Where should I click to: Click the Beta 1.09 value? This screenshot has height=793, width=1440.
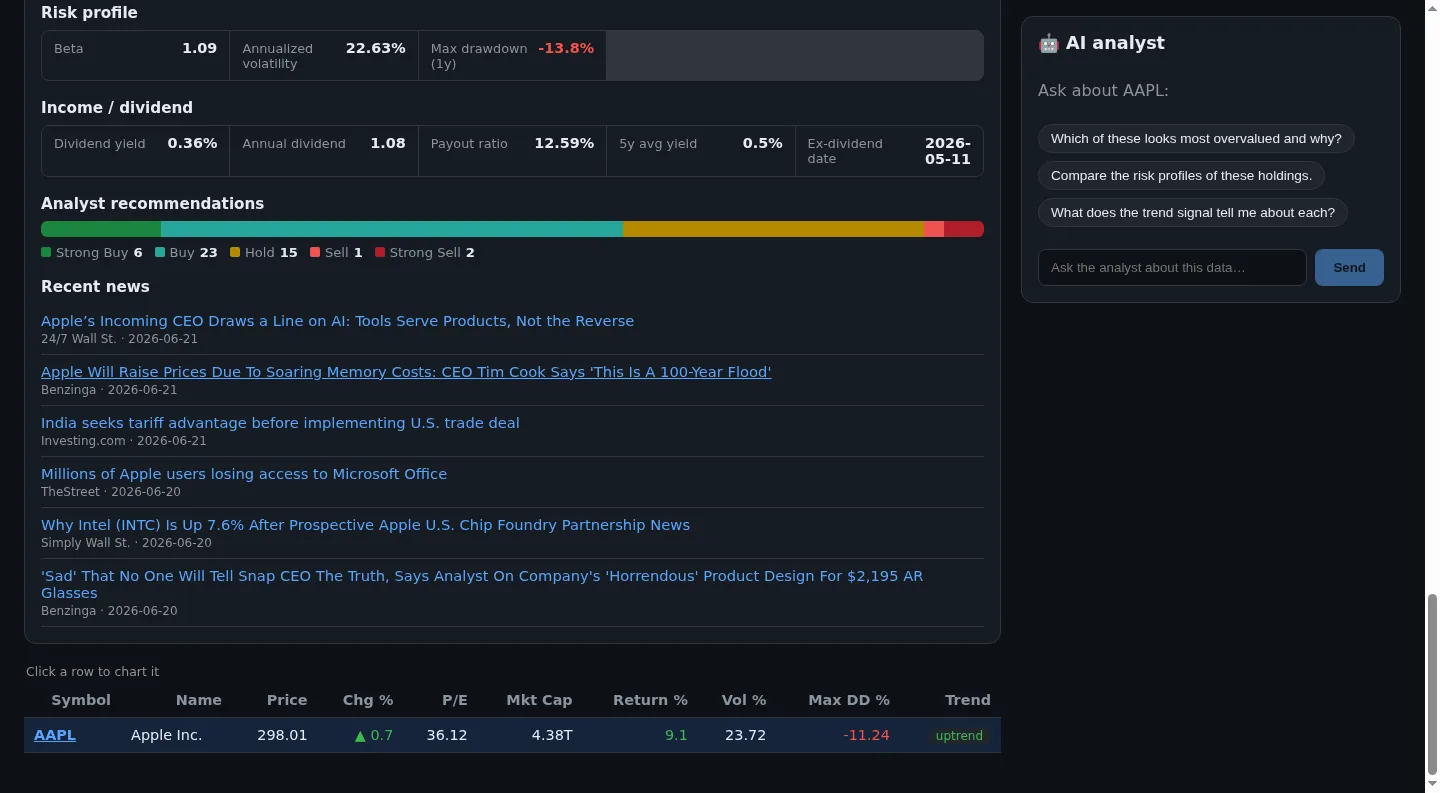(199, 48)
